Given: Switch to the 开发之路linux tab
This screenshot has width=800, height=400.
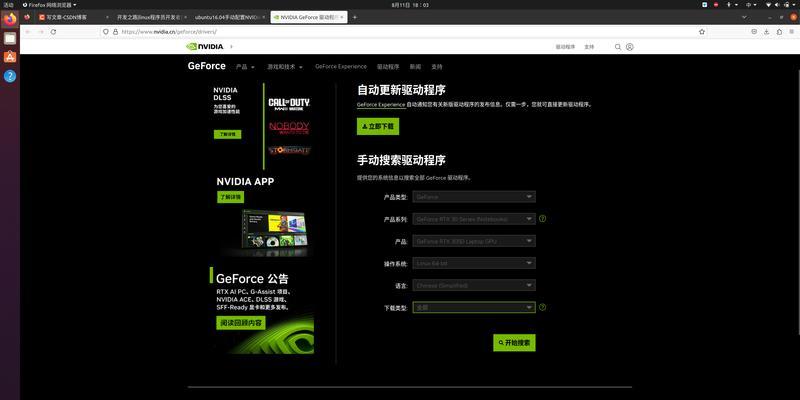Looking at the screenshot, I should (x=150, y=17).
